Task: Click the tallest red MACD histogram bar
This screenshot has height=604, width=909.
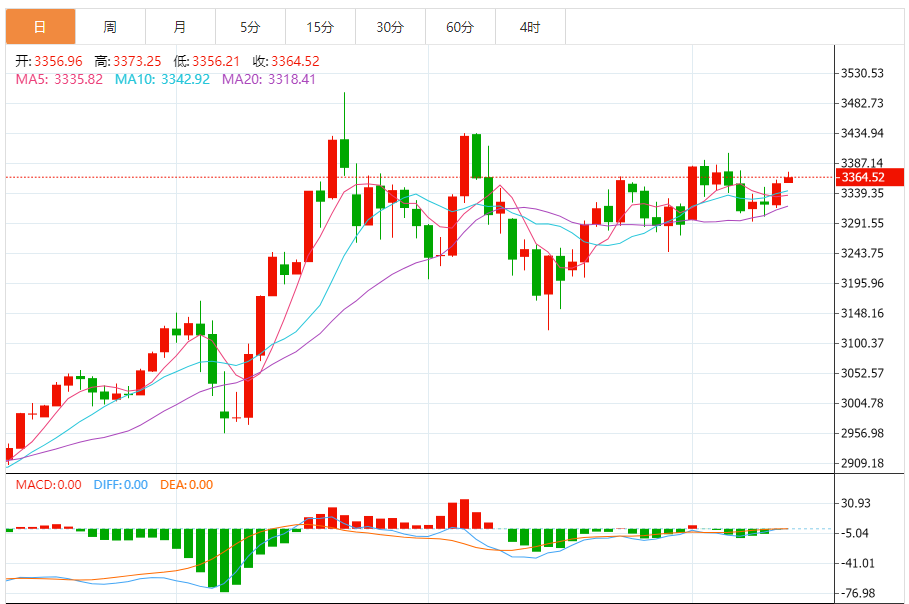Action: 464,514
